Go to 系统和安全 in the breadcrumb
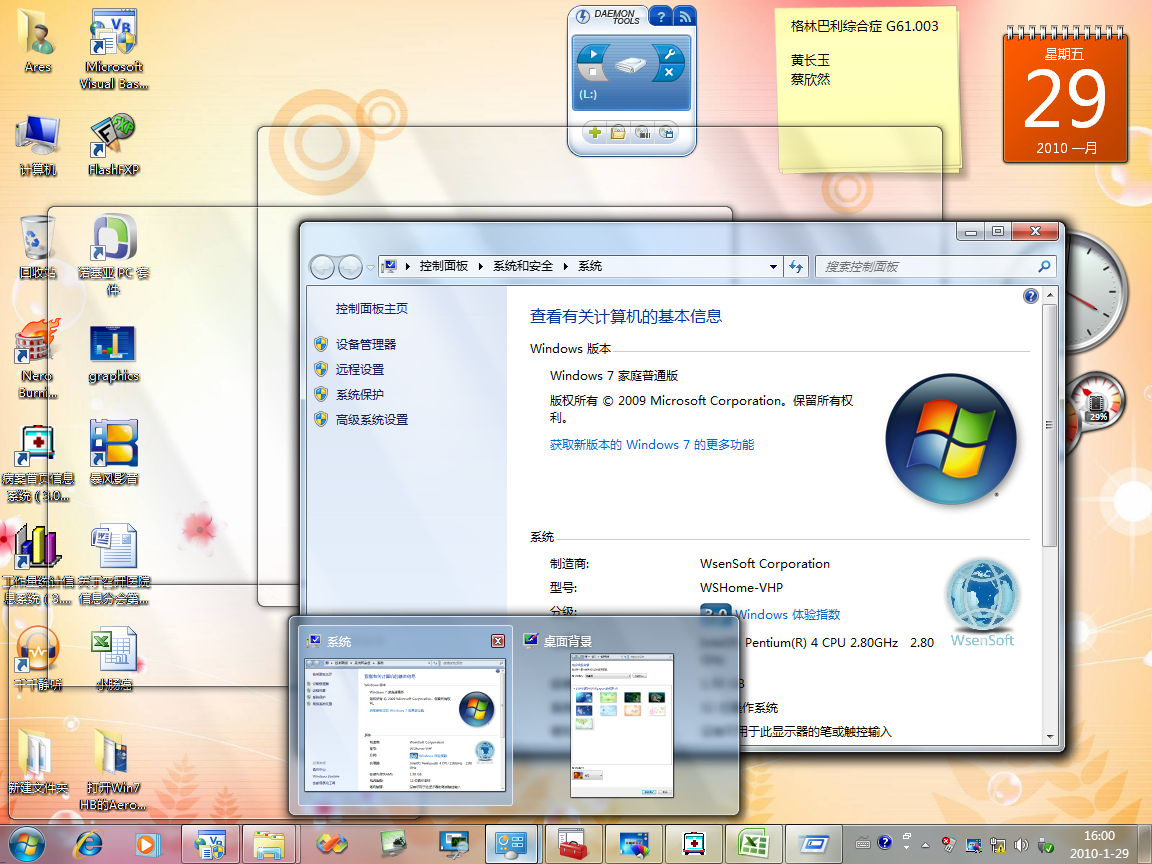The width and height of the screenshot is (1152, 864). click(522, 267)
